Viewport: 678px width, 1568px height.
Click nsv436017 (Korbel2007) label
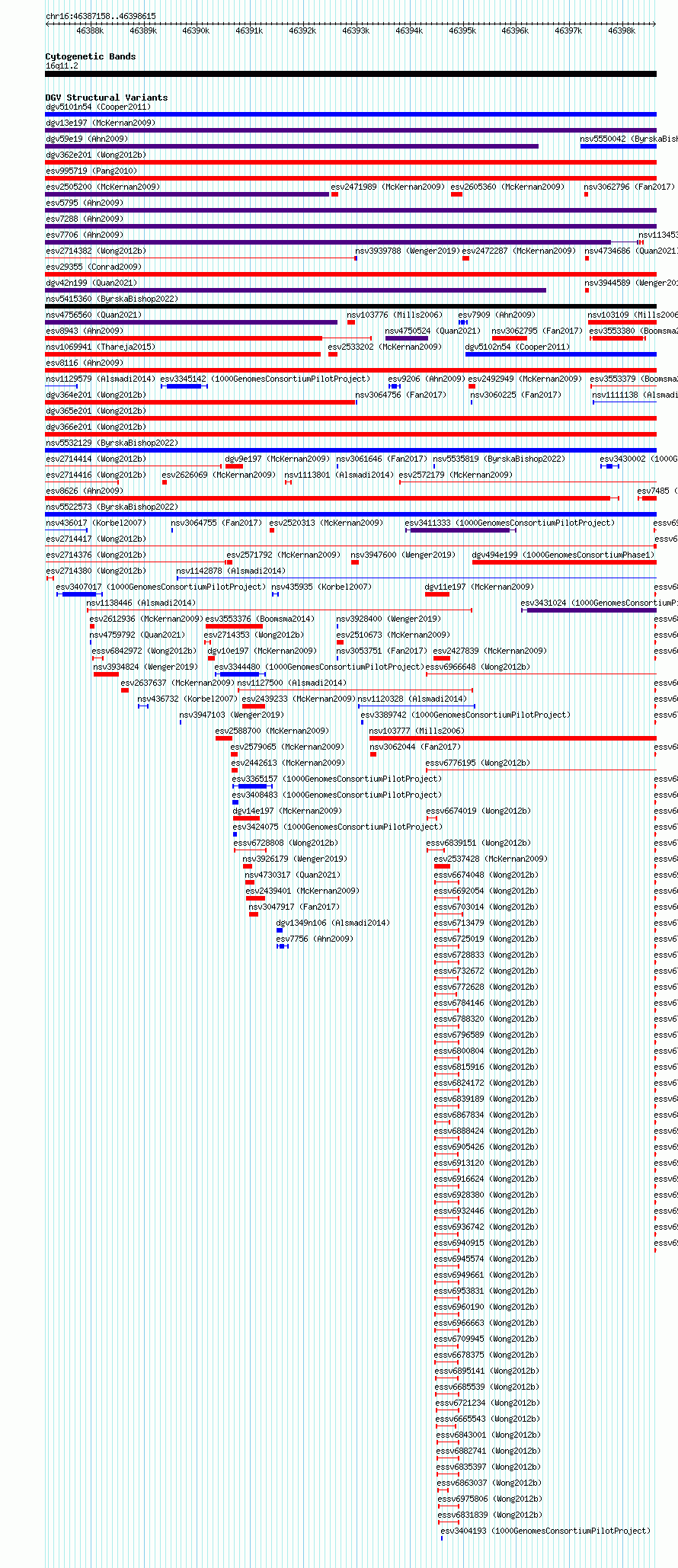tap(96, 523)
